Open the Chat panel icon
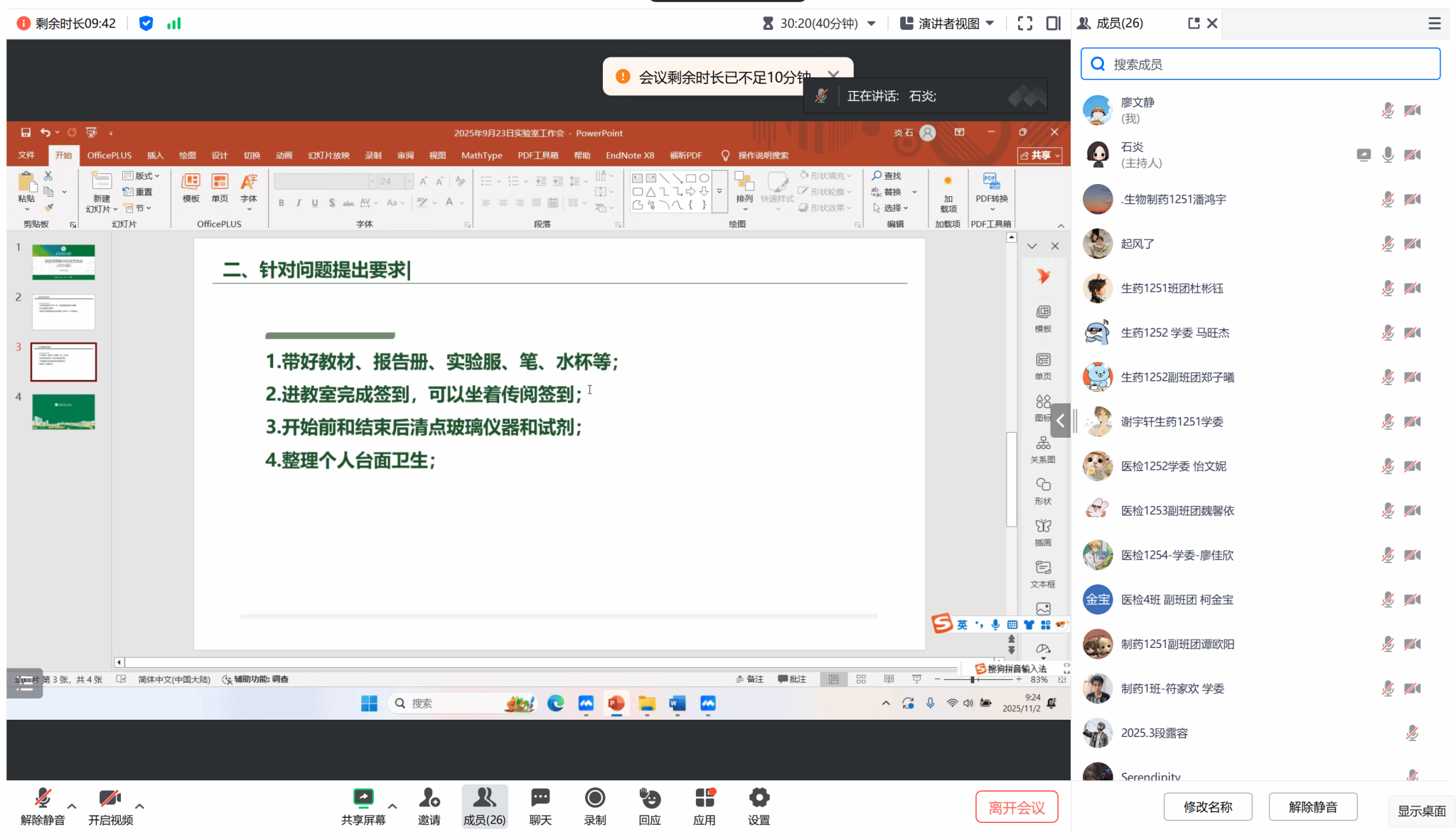 coord(540,798)
